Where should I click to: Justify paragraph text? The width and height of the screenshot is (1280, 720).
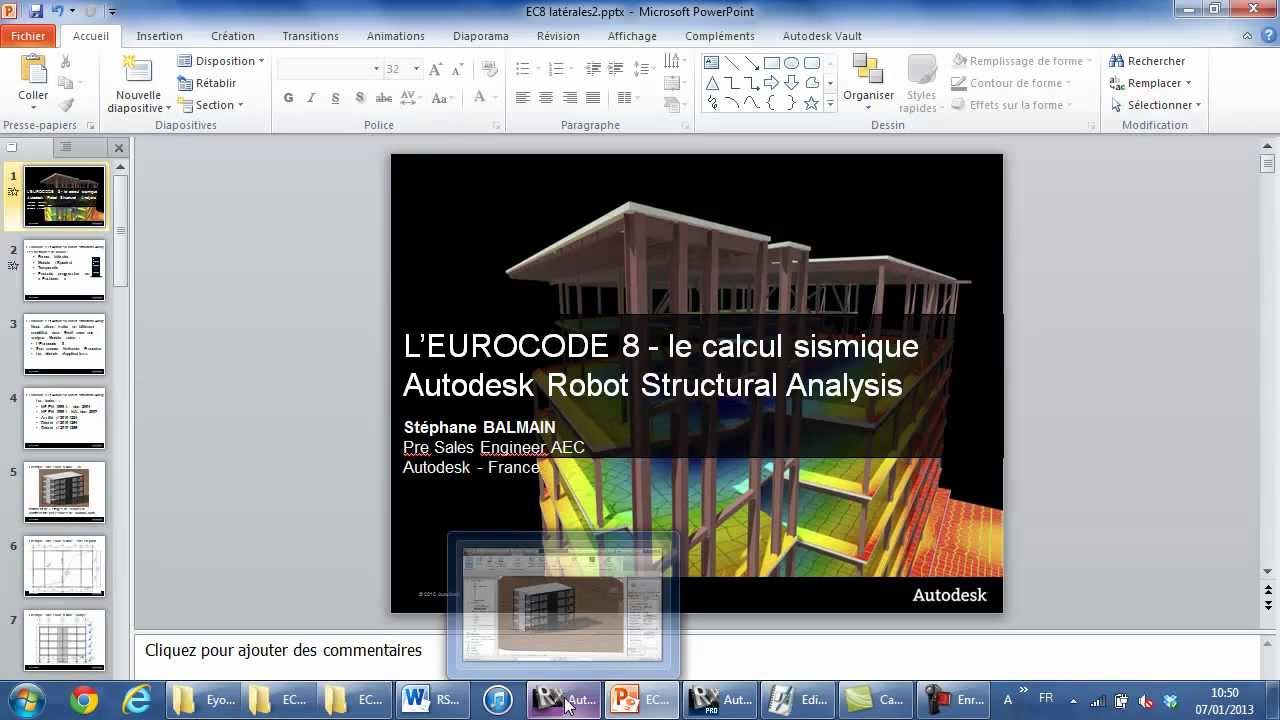pyautogui.click(x=593, y=98)
